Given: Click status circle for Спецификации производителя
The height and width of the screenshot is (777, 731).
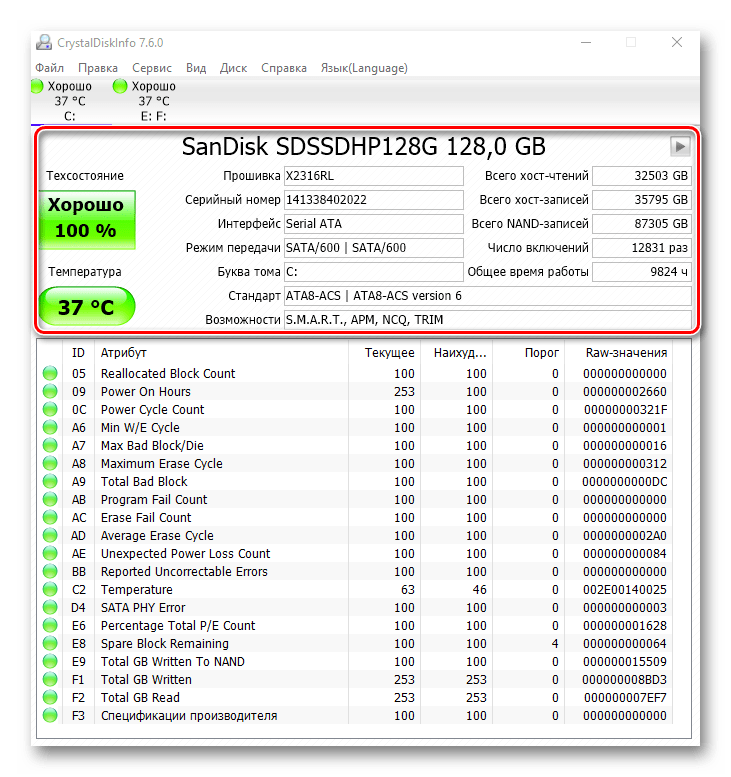Looking at the screenshot, I should point(50,716).
